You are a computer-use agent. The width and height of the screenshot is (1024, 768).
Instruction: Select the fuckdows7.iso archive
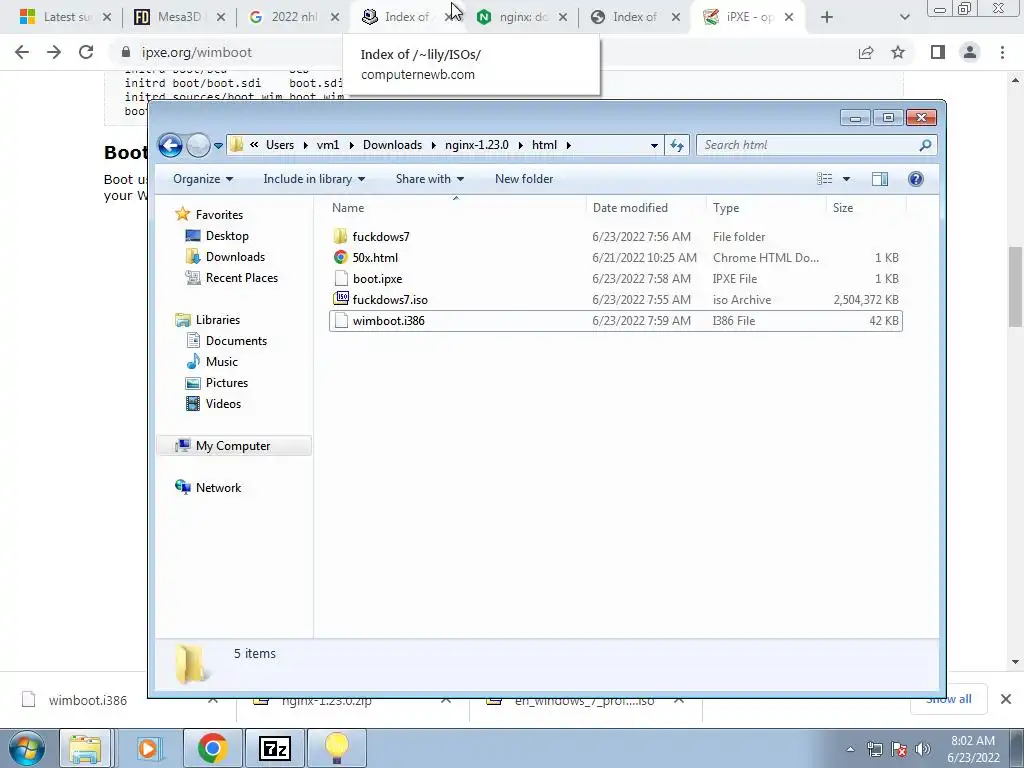point(615,300)
